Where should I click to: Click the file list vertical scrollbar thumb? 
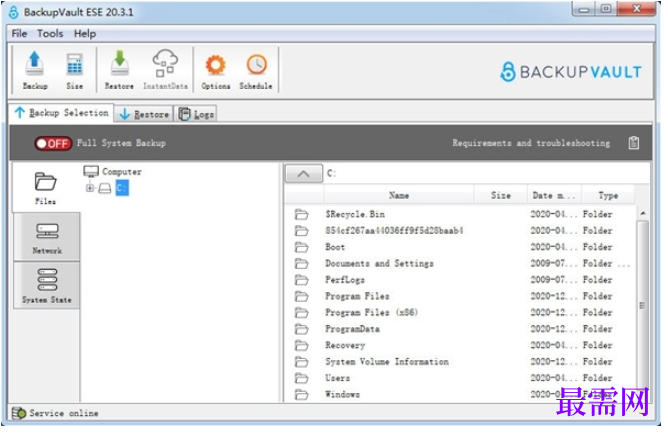[x=642, y=305]
